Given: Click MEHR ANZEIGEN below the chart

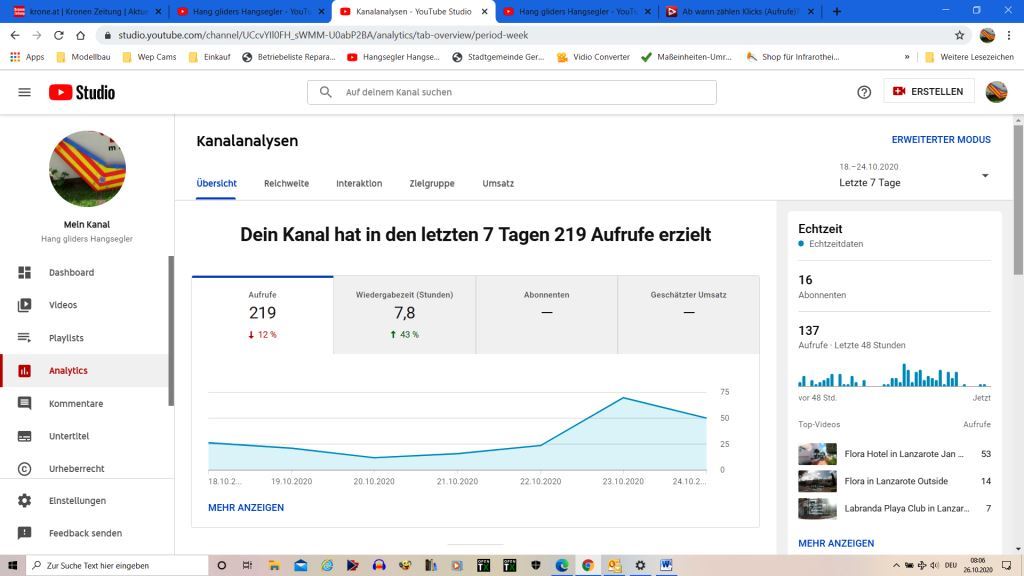Looking at the screenshot, I should 246,508.
